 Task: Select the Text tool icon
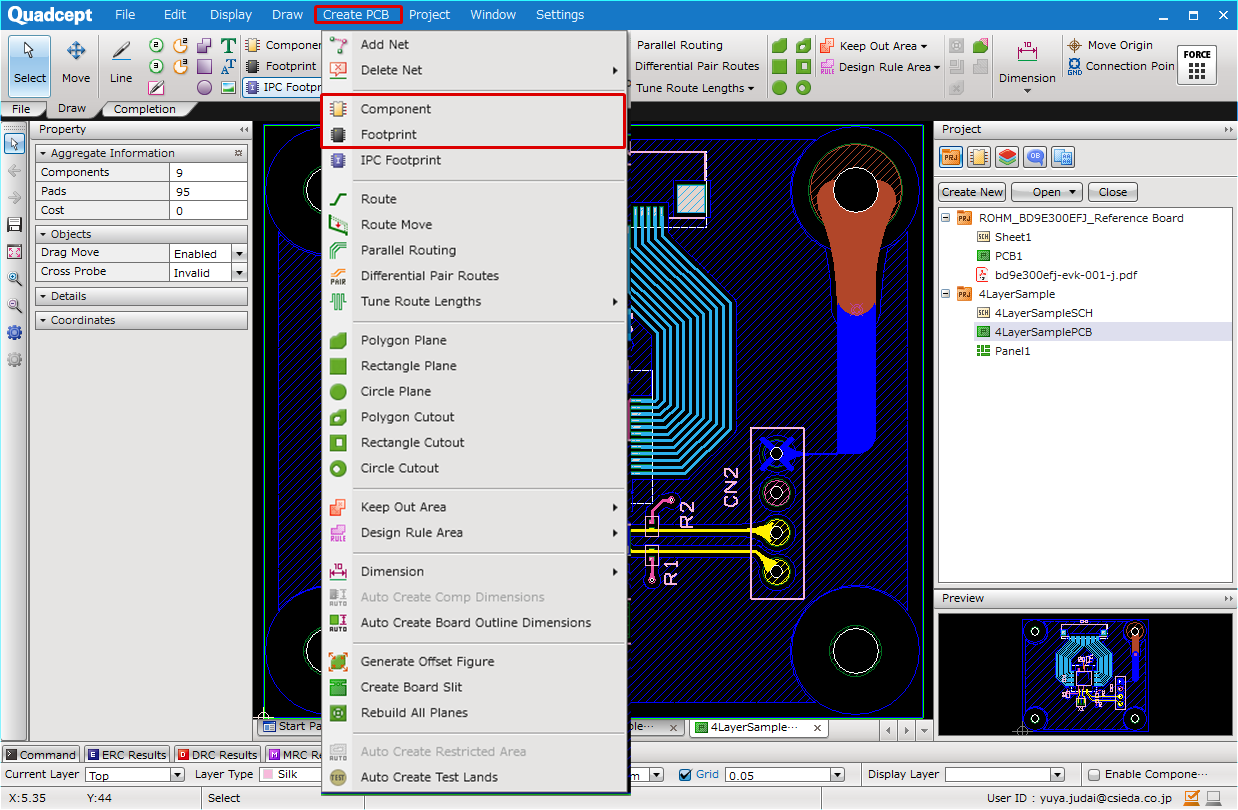click(228, 45)
